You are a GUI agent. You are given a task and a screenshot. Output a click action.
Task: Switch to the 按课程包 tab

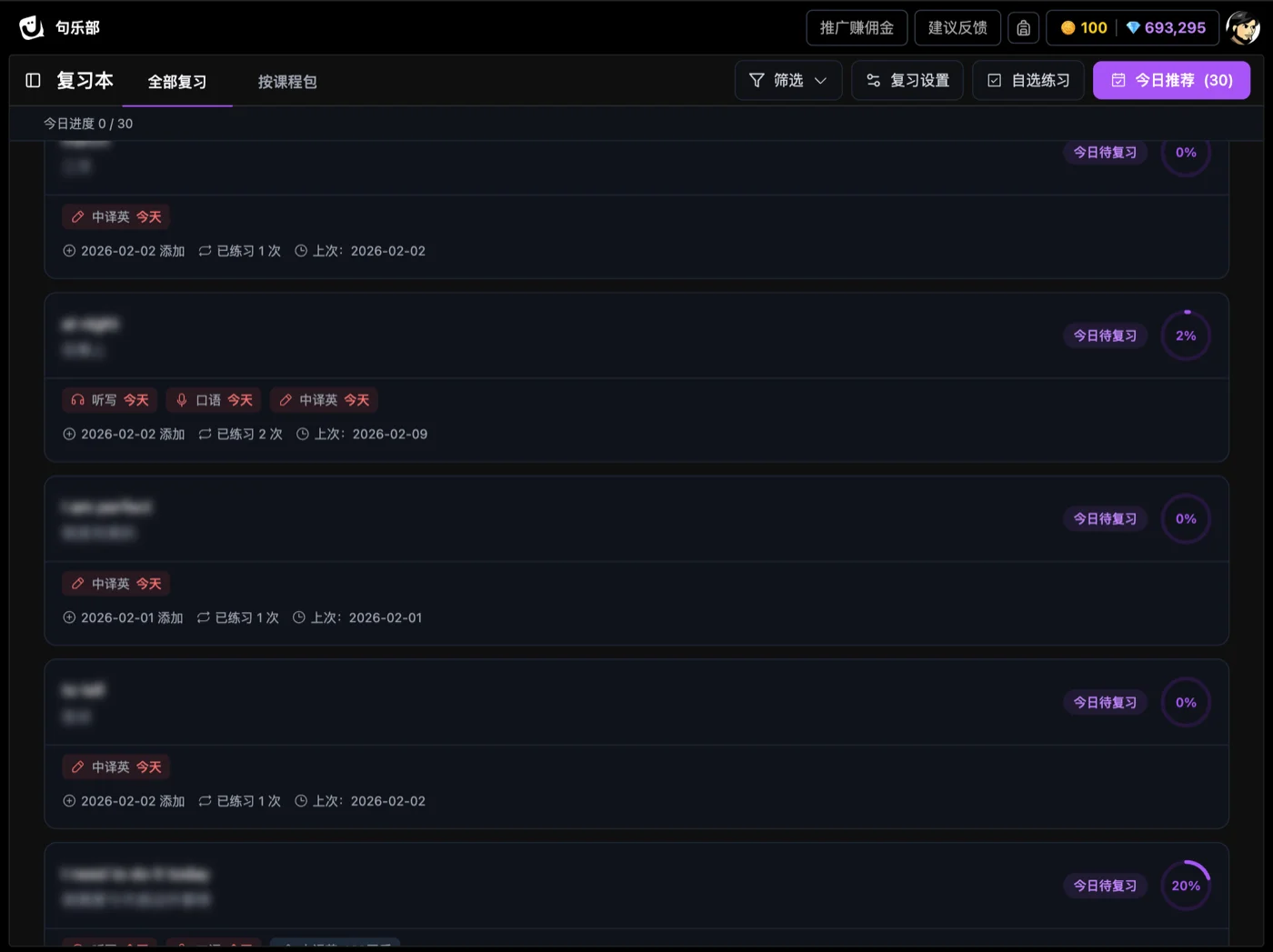pyautogui.click(x=287, y=82)
